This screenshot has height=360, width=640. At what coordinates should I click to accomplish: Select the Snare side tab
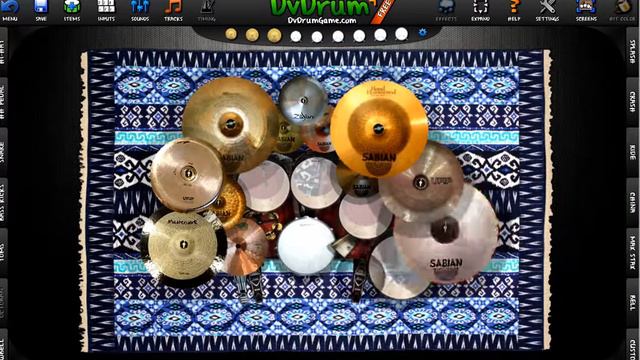(3, 152)
